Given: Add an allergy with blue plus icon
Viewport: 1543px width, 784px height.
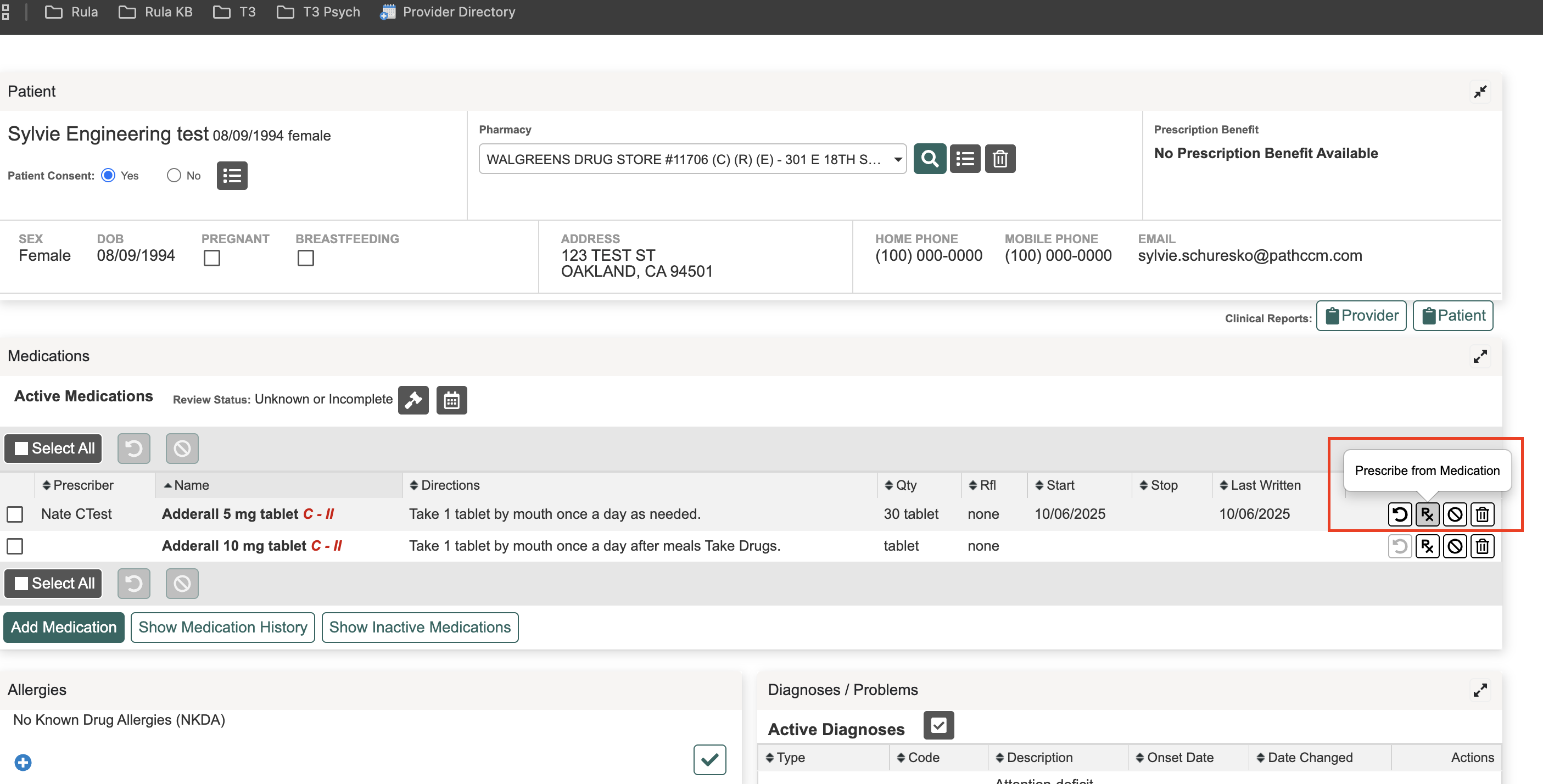Looking at the screenshot, I should tap(24, 763).
